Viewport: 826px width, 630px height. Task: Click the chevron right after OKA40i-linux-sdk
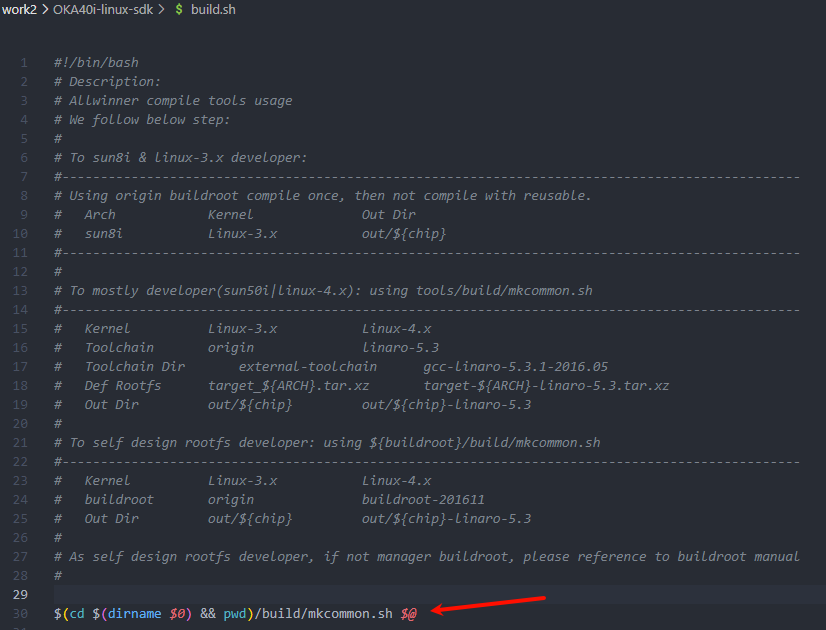161,9
